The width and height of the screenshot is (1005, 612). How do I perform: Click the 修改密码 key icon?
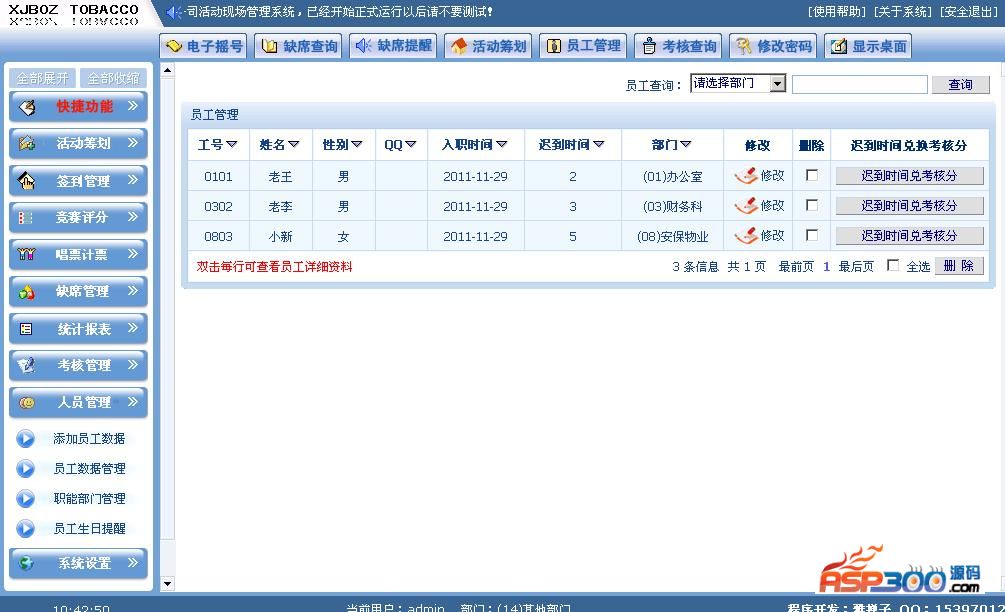point(743,46)
